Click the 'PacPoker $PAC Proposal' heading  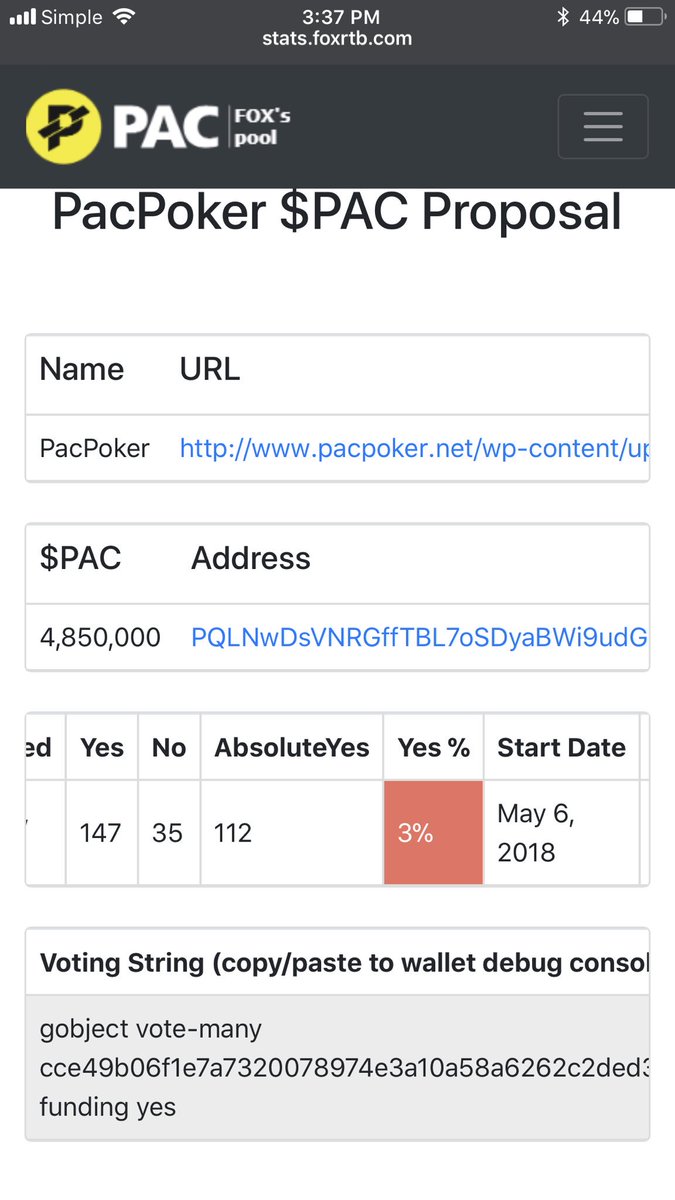(337, 212)
